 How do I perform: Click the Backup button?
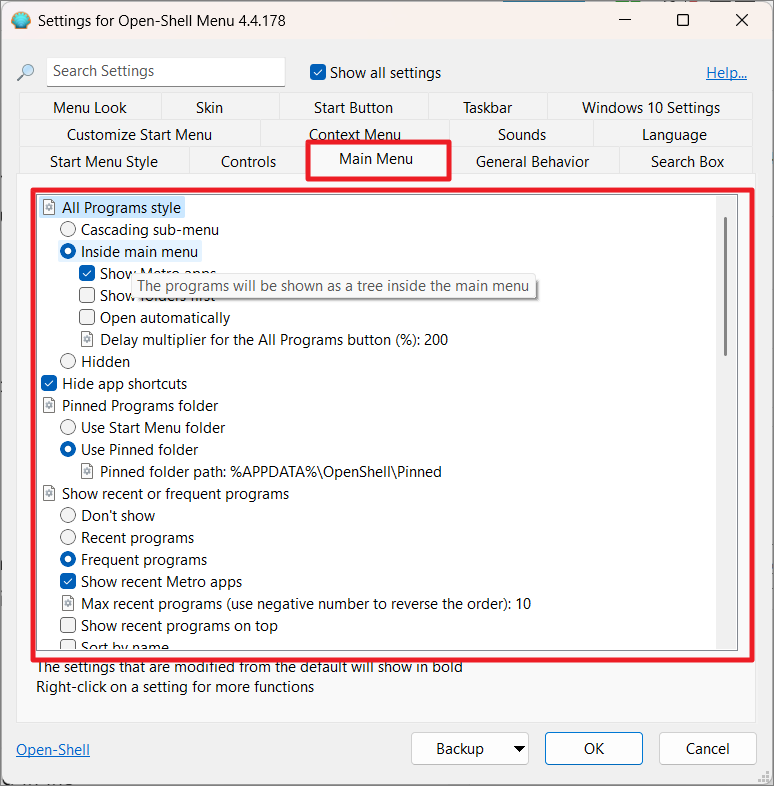[x=460, y=748]
